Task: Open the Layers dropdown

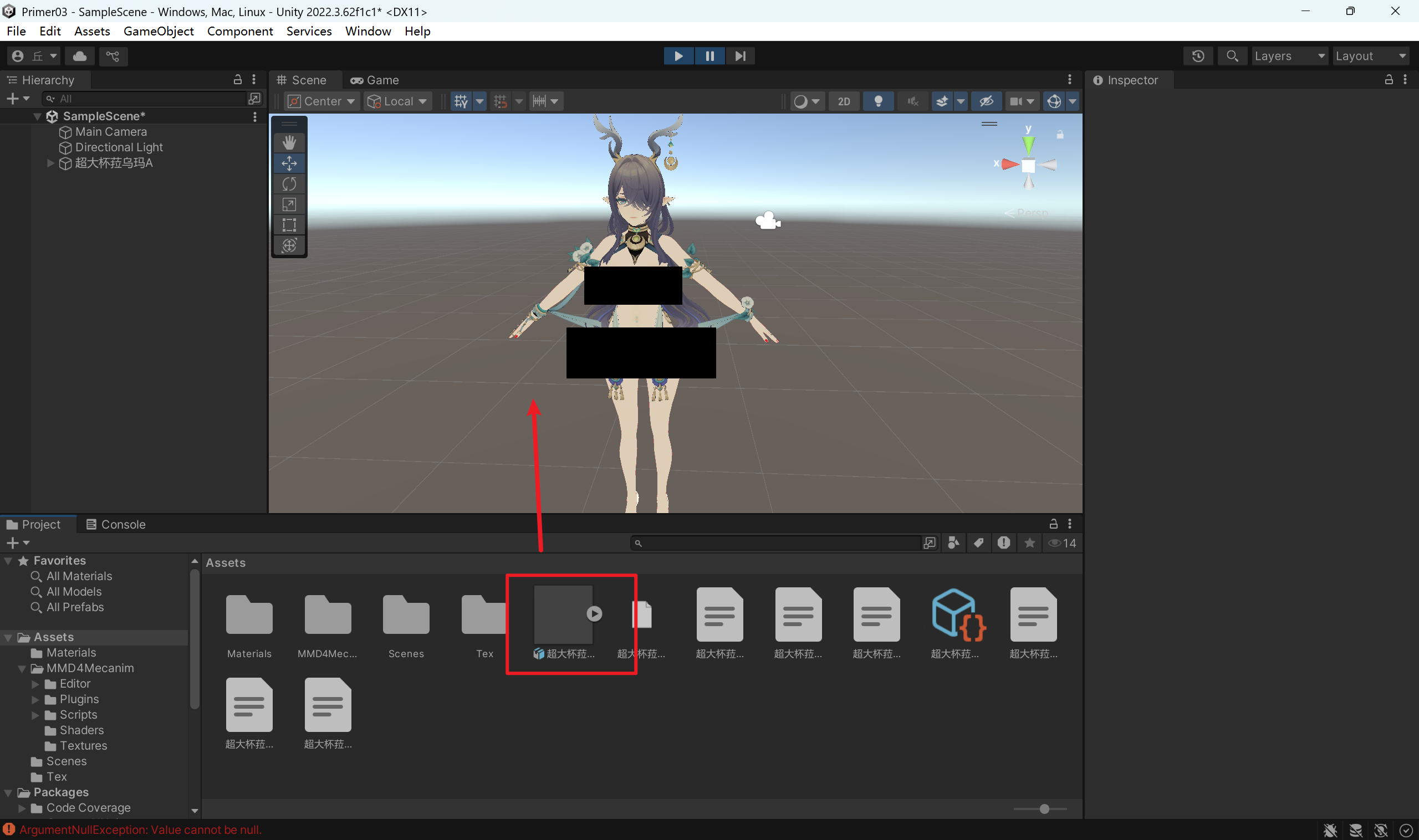Action: pos(1289,56)
